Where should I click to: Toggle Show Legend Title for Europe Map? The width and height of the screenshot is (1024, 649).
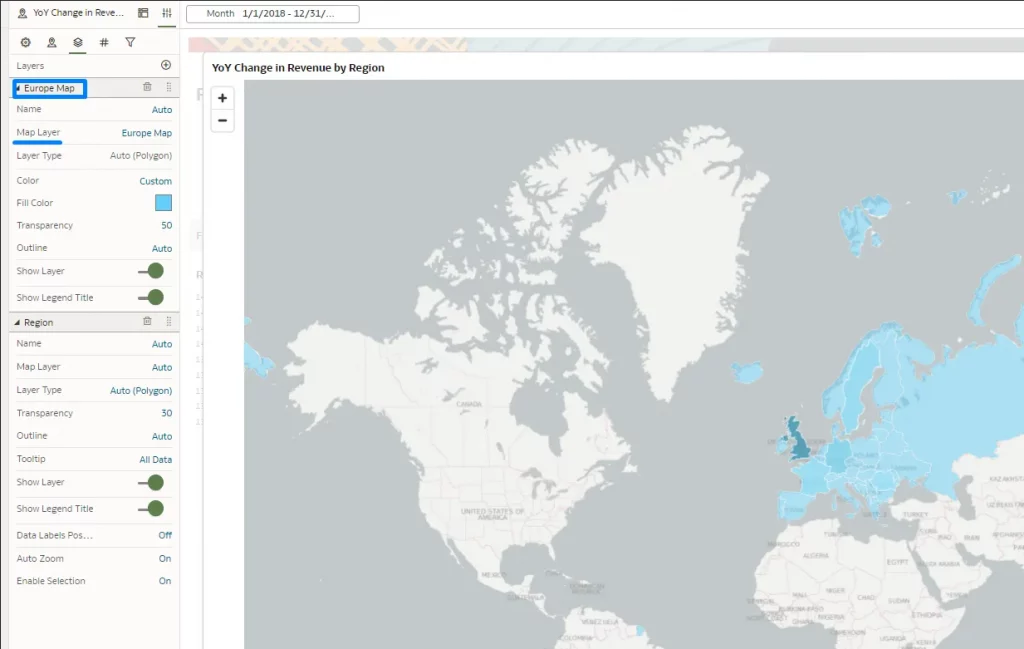coord(152,297)
